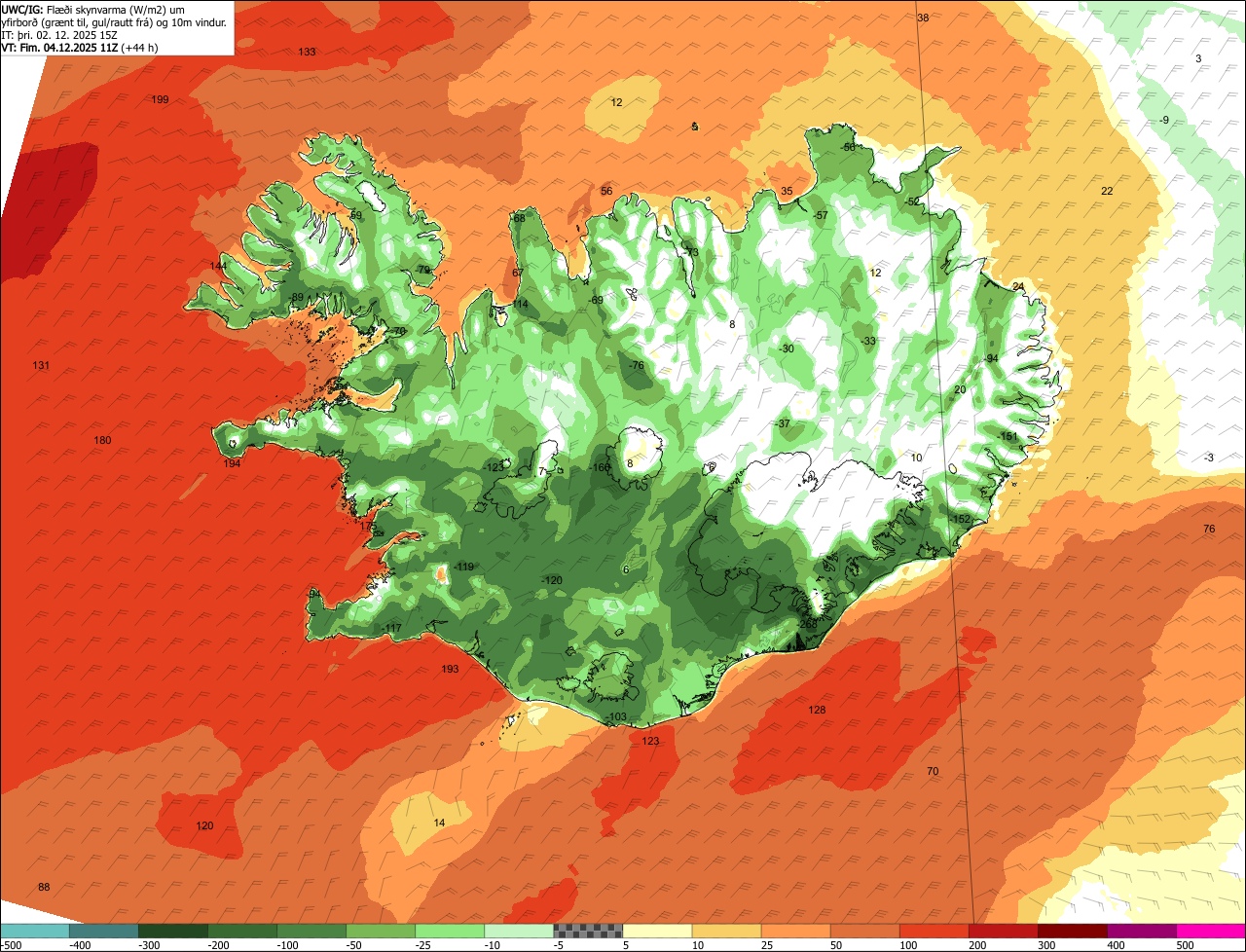Click the map value -33
This screenshot has height=952, width=1246.
868,341
